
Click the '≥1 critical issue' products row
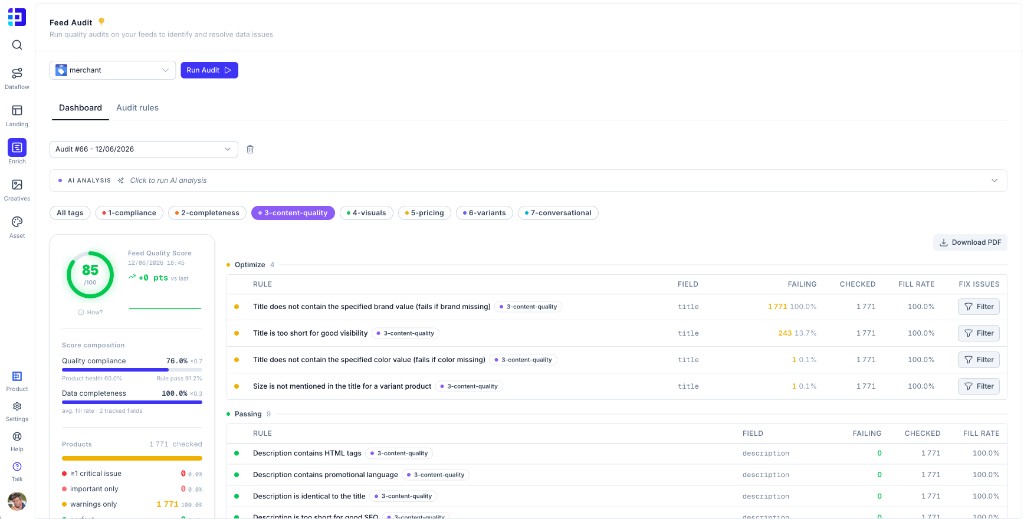coord(132,473)
